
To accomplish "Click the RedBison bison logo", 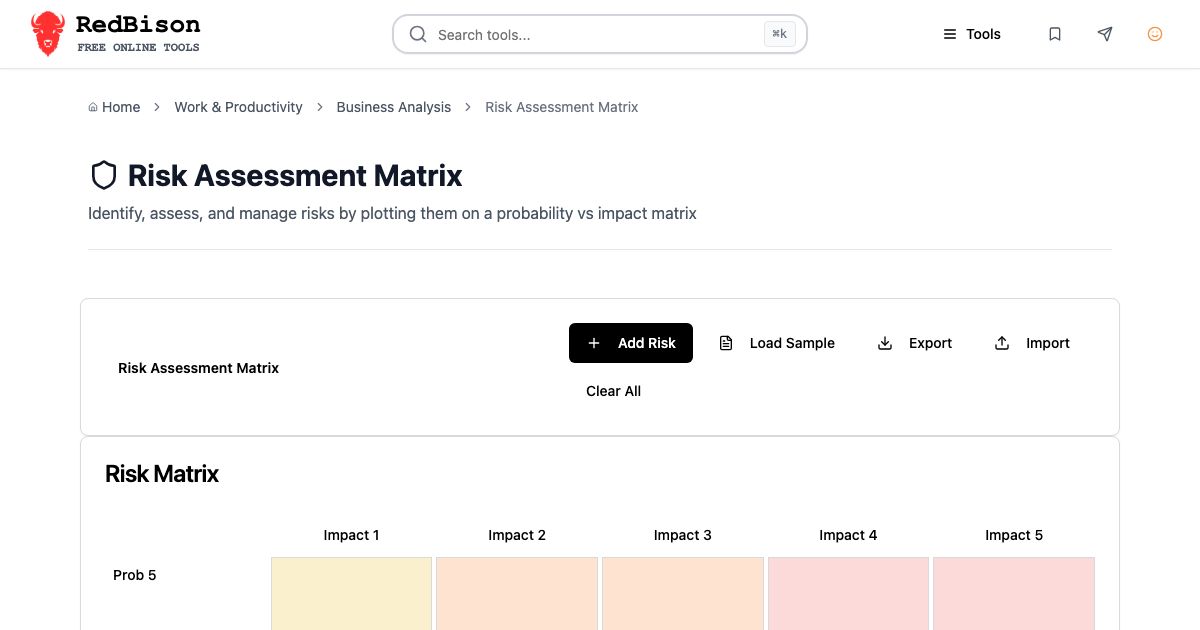I will click(47, 34).
